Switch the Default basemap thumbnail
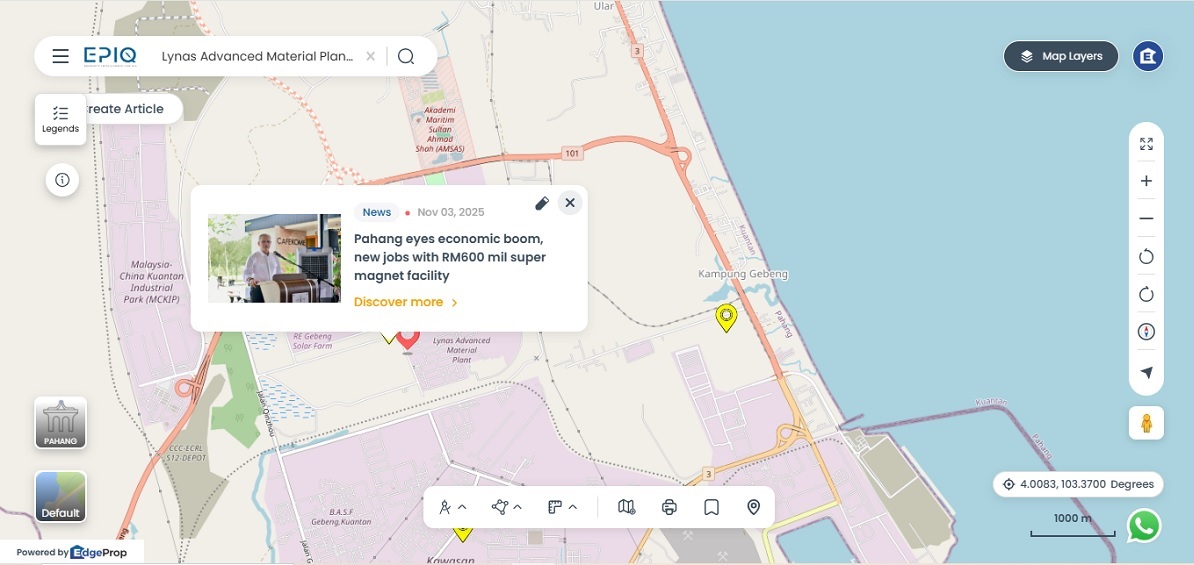 [60, 496]
